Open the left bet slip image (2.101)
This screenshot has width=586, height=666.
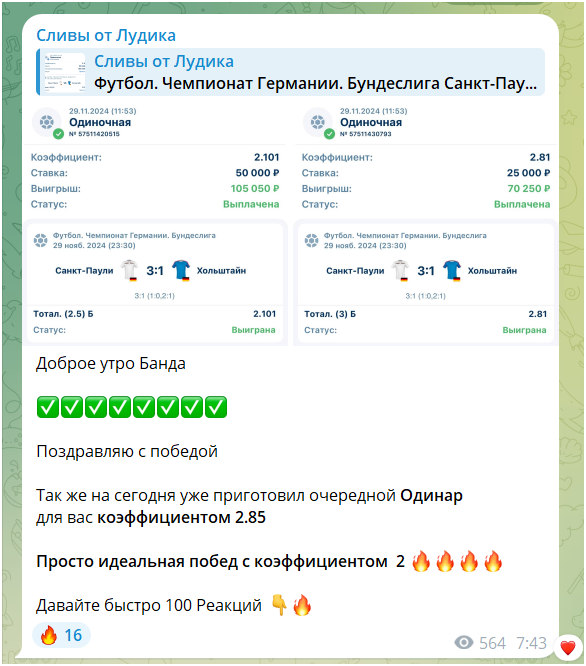pos(155,223)
